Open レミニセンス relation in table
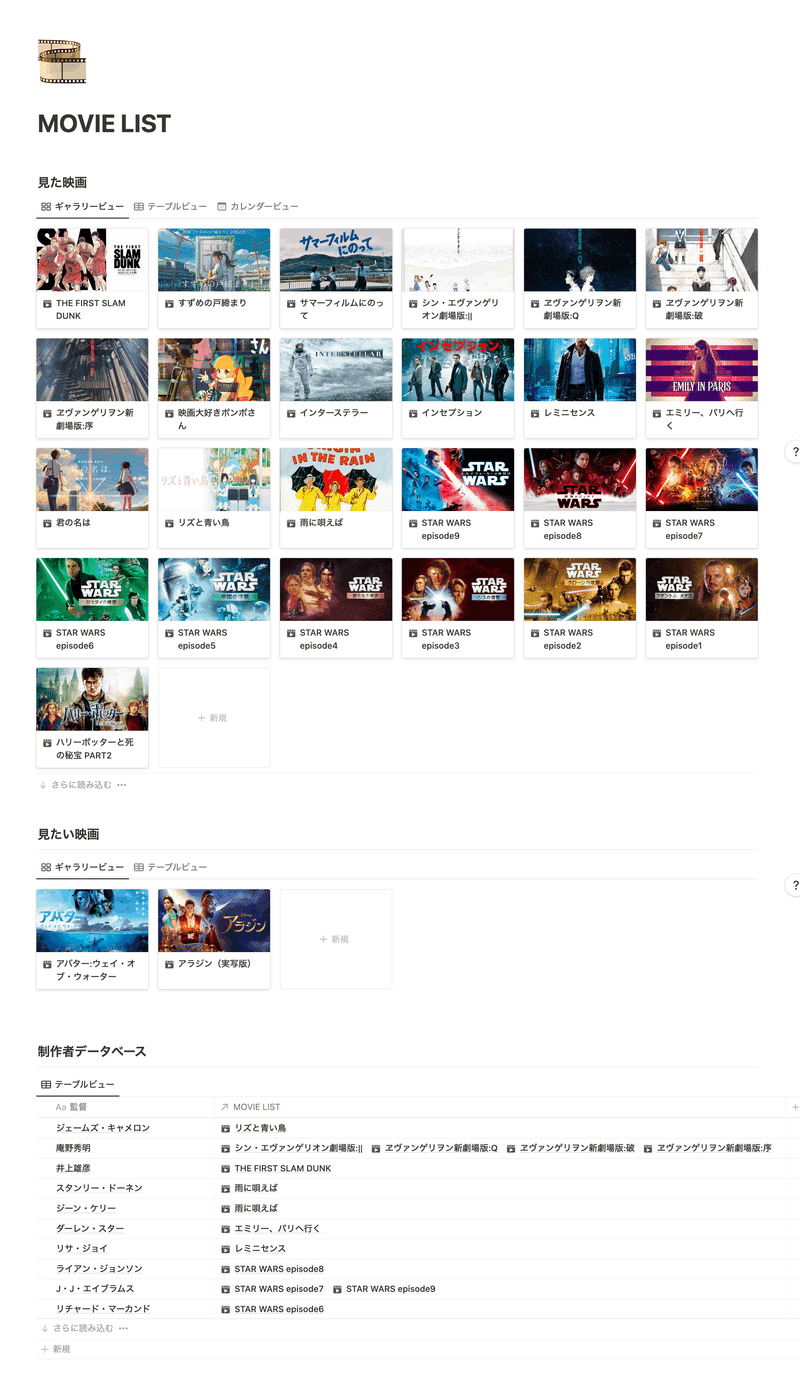Screen dimensions: 800x1389 click(254, 1249)
